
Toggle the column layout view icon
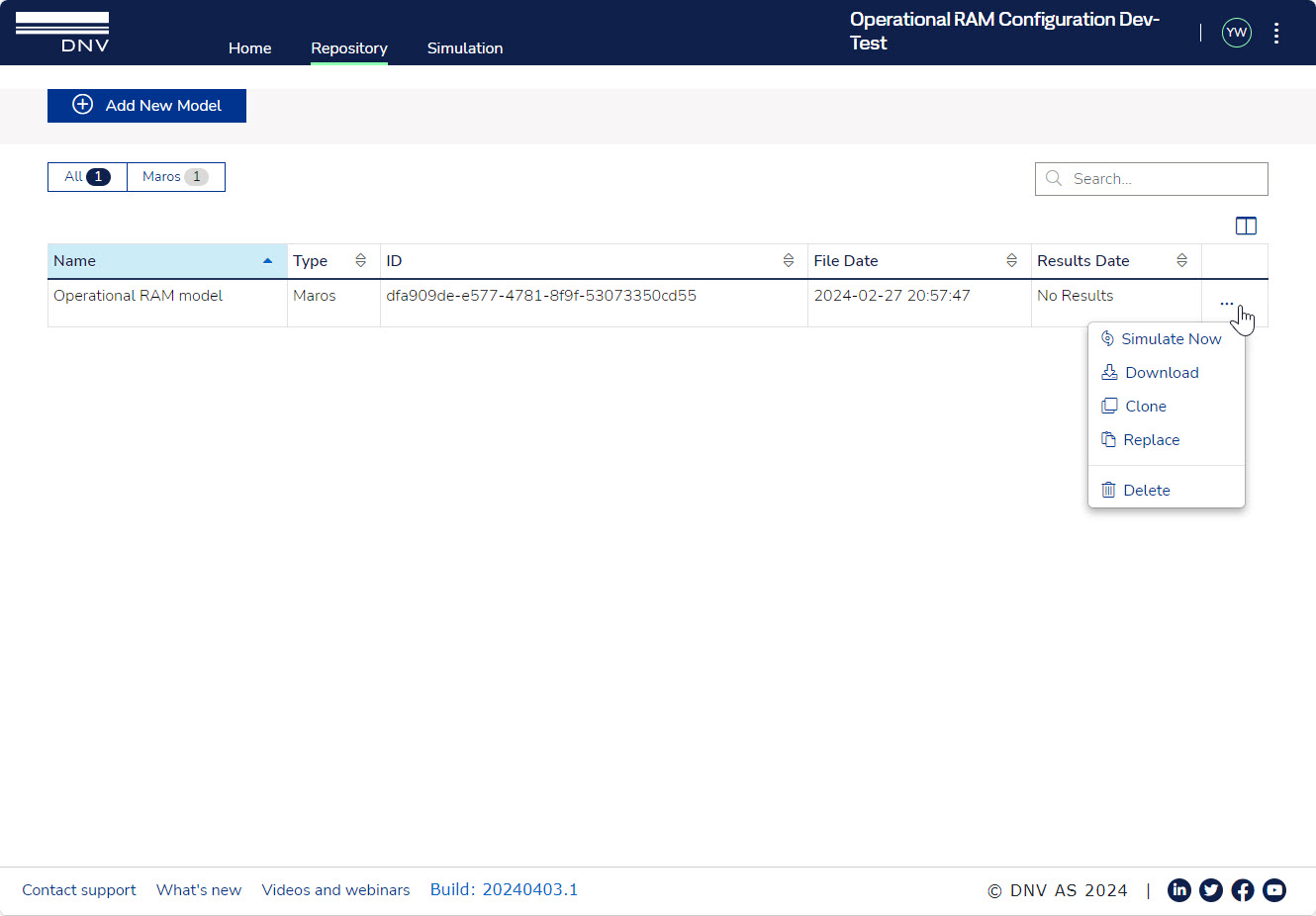(x=1246, y=226)
